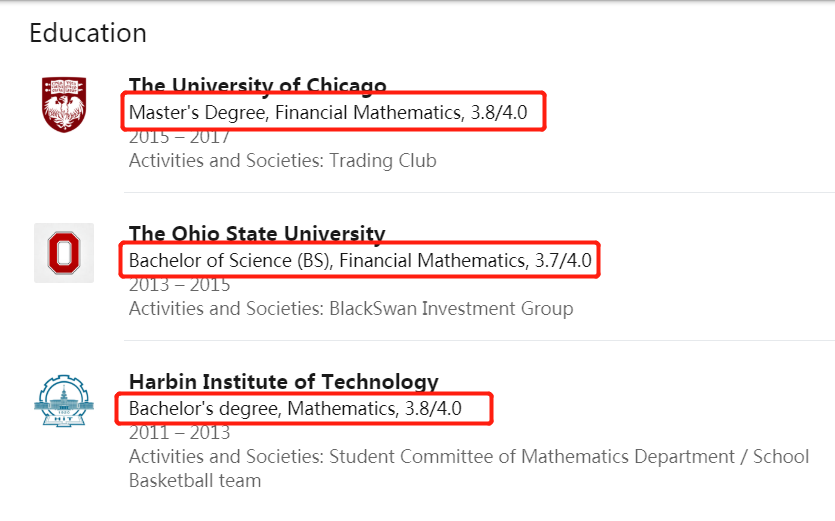Viewport: 835px width, 521px height.
Task: Click the 2013 – 2015 date range
Action: pos(179,285)
